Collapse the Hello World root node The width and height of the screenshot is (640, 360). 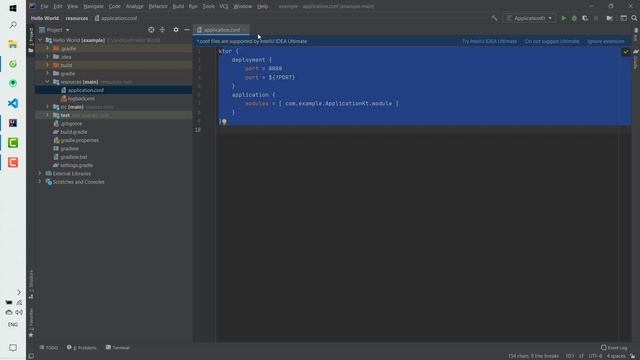40,40
